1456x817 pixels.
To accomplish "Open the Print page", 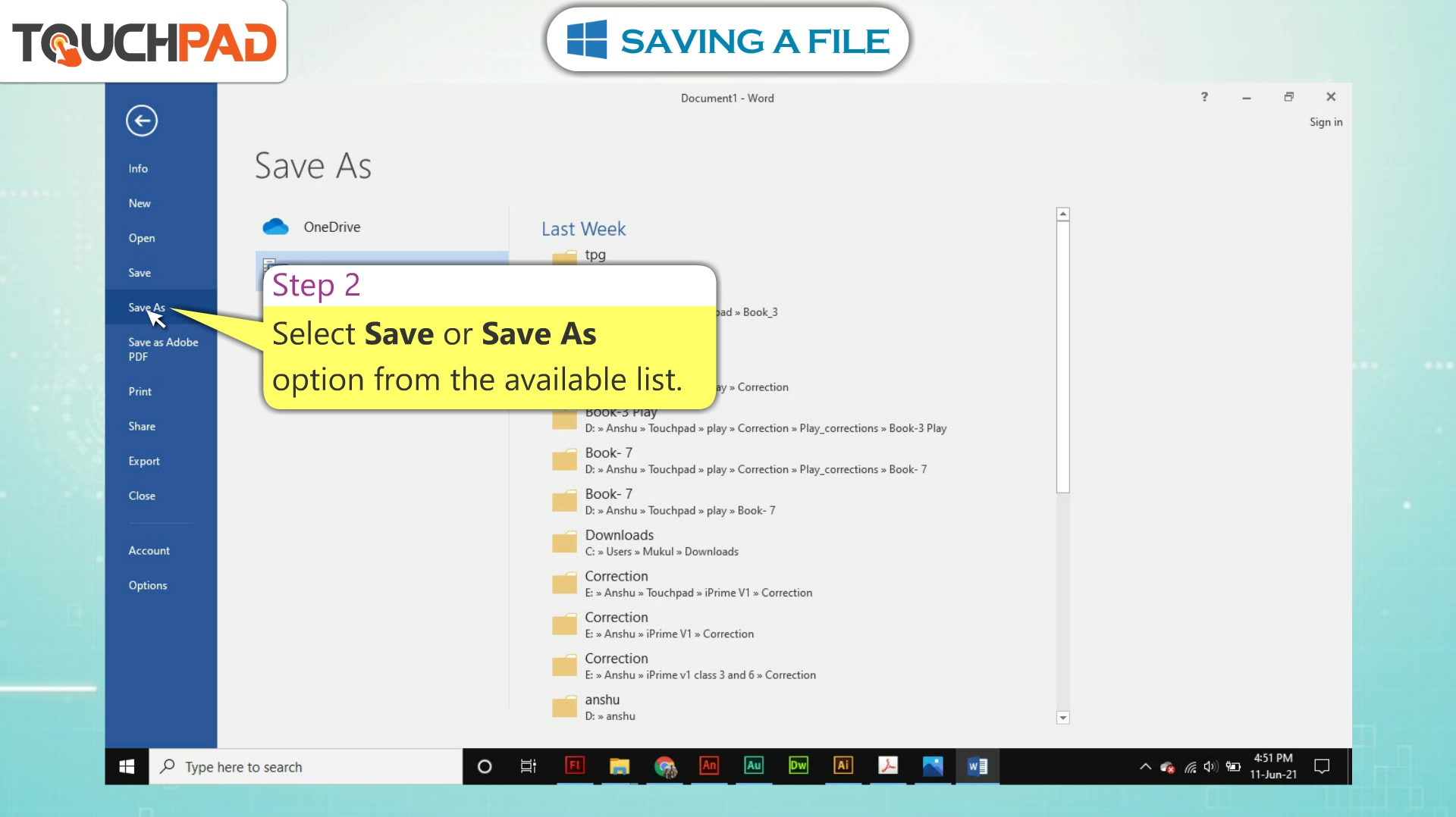I will (140, 392).
